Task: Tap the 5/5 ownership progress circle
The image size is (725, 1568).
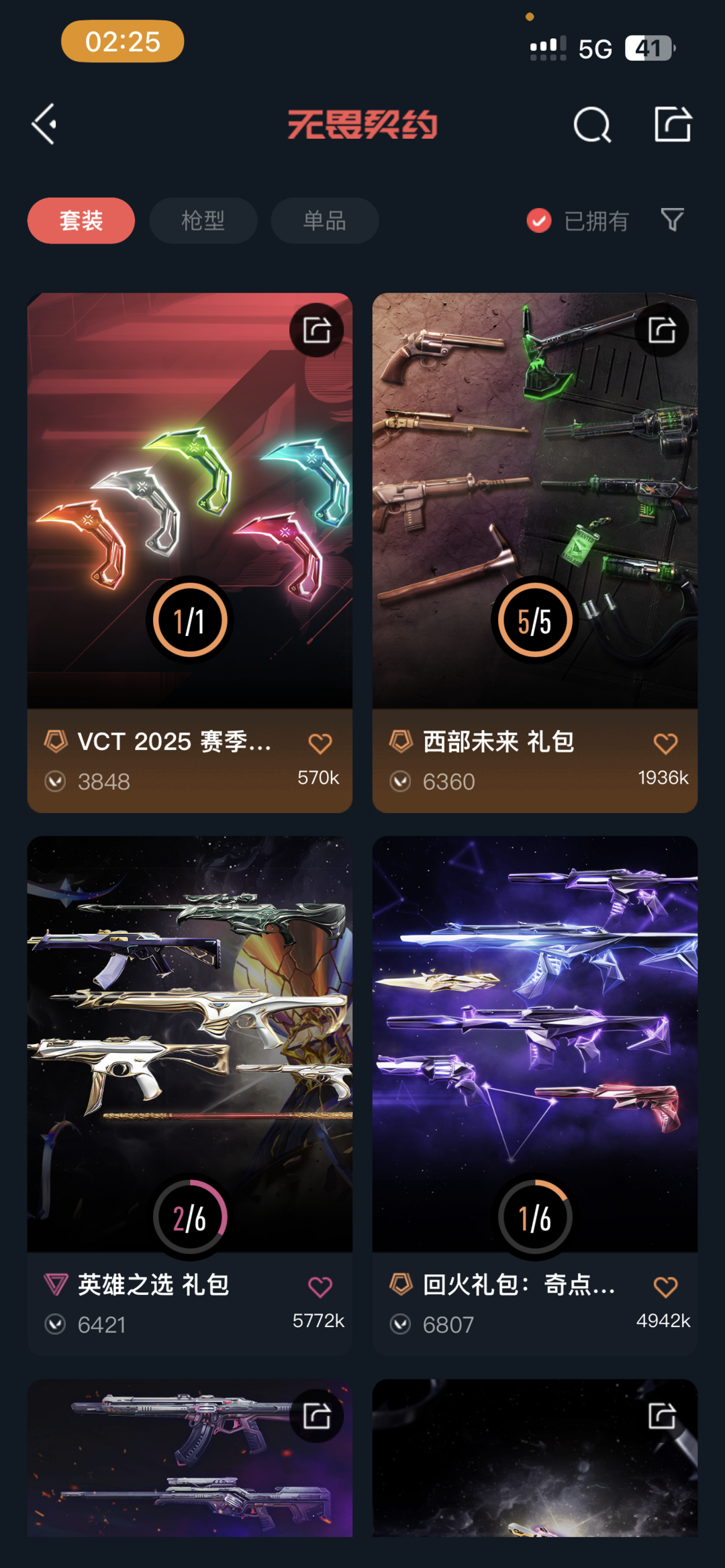Action: [x=535, y=620]
